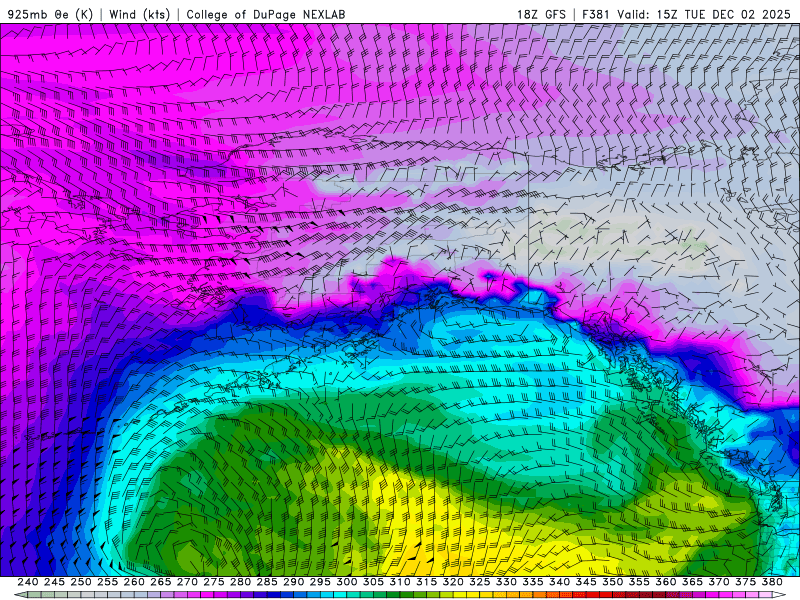Click the 245 color scale label
800x600 pixels.
coord(54,582)
